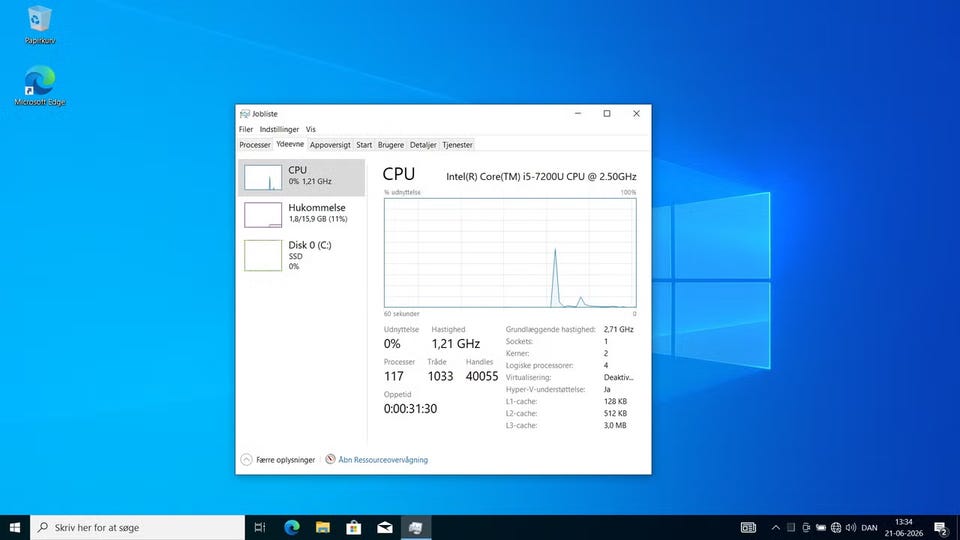This screenshot has width=960, height=540.
Task: Collapse view with Færre oplysninger arrow
Action: tap(246, 460)
